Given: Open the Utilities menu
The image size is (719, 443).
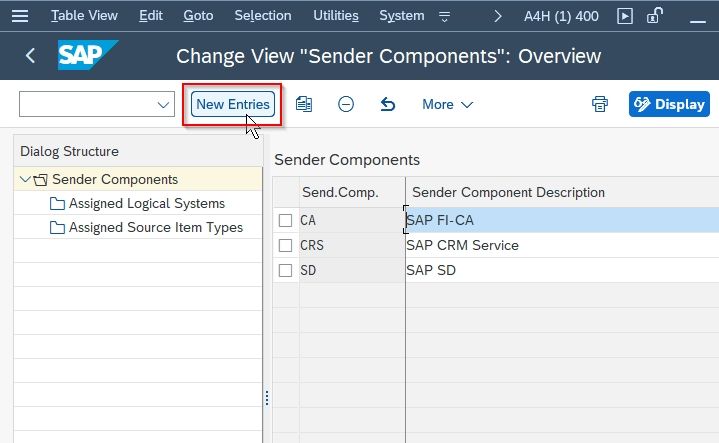Looking at the screenshot, I should 336,16.
